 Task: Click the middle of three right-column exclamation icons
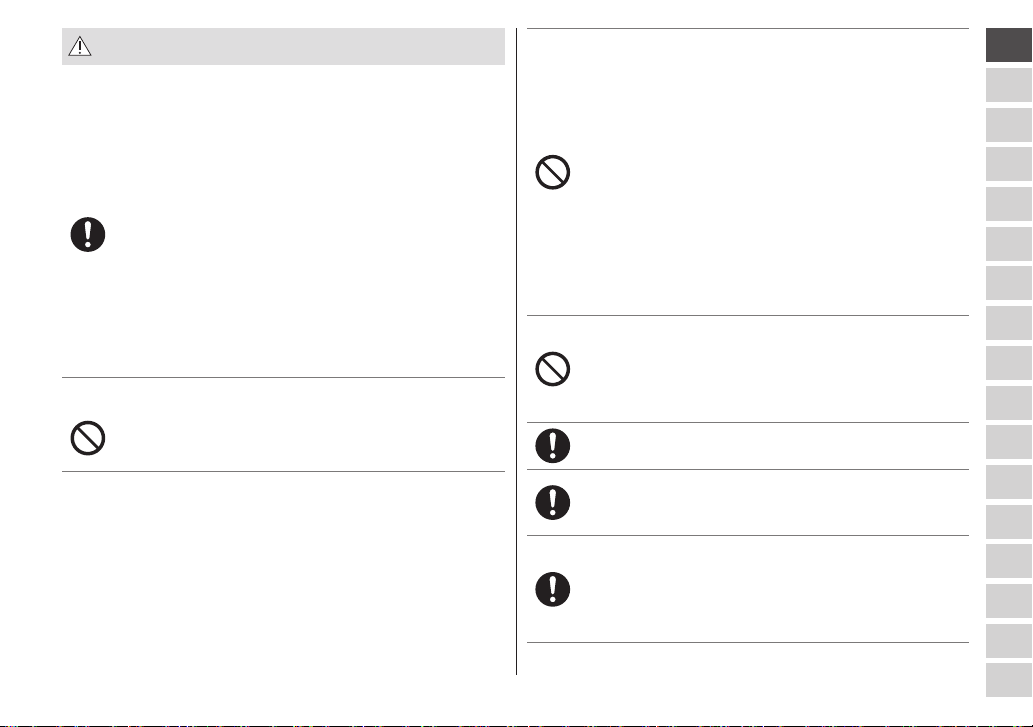tap(553, 502)
